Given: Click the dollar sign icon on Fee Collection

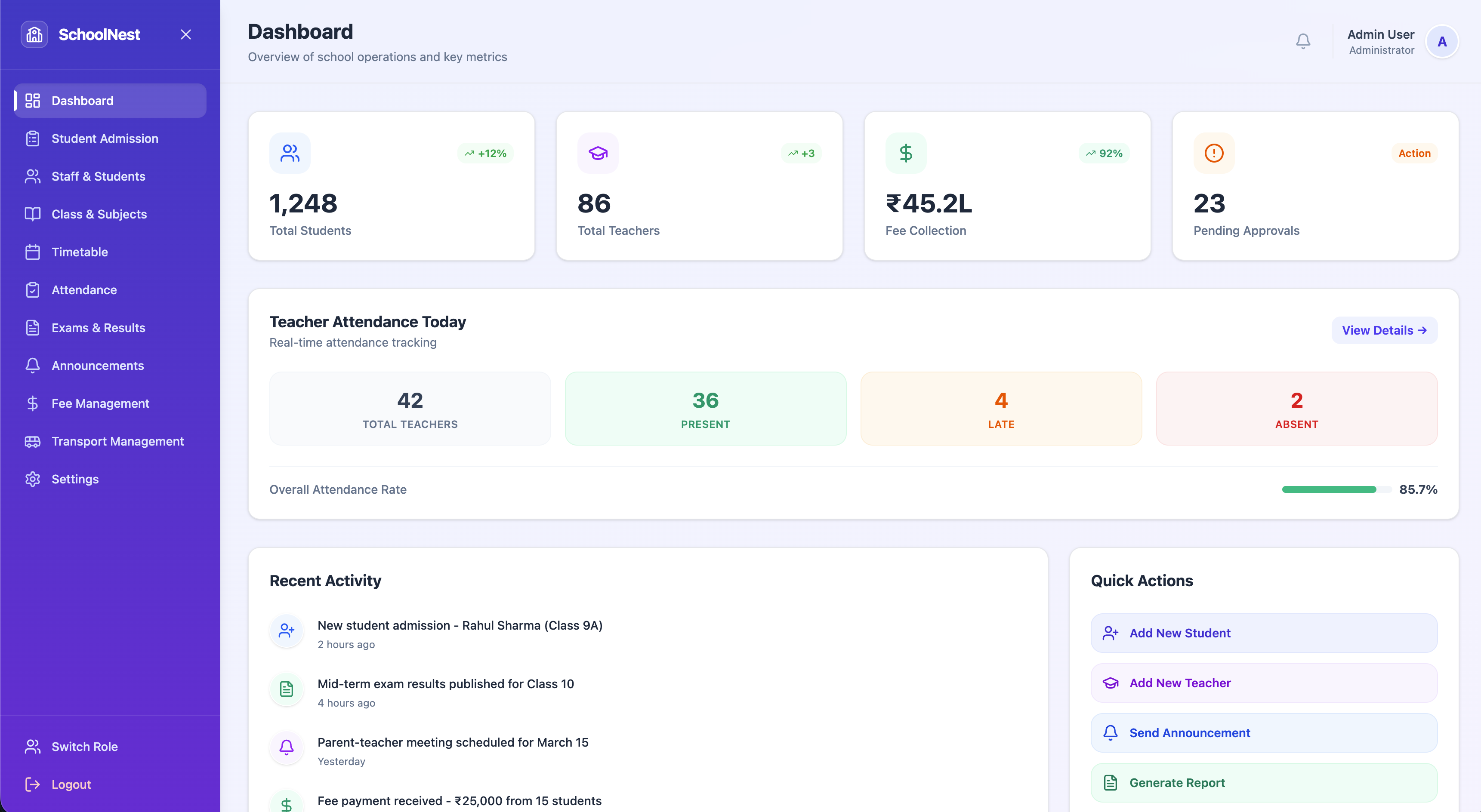Looking at the screenshot, I should click(x=905, y=153).
